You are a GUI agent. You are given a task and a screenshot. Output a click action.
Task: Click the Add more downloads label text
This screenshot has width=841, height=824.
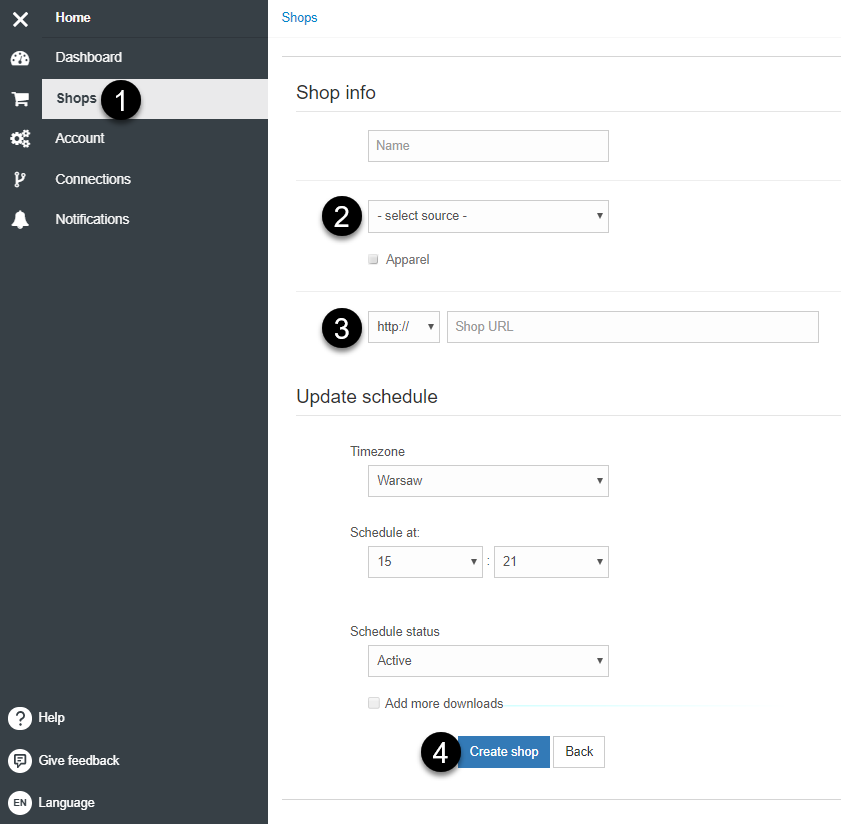click(x=444, y=703)
